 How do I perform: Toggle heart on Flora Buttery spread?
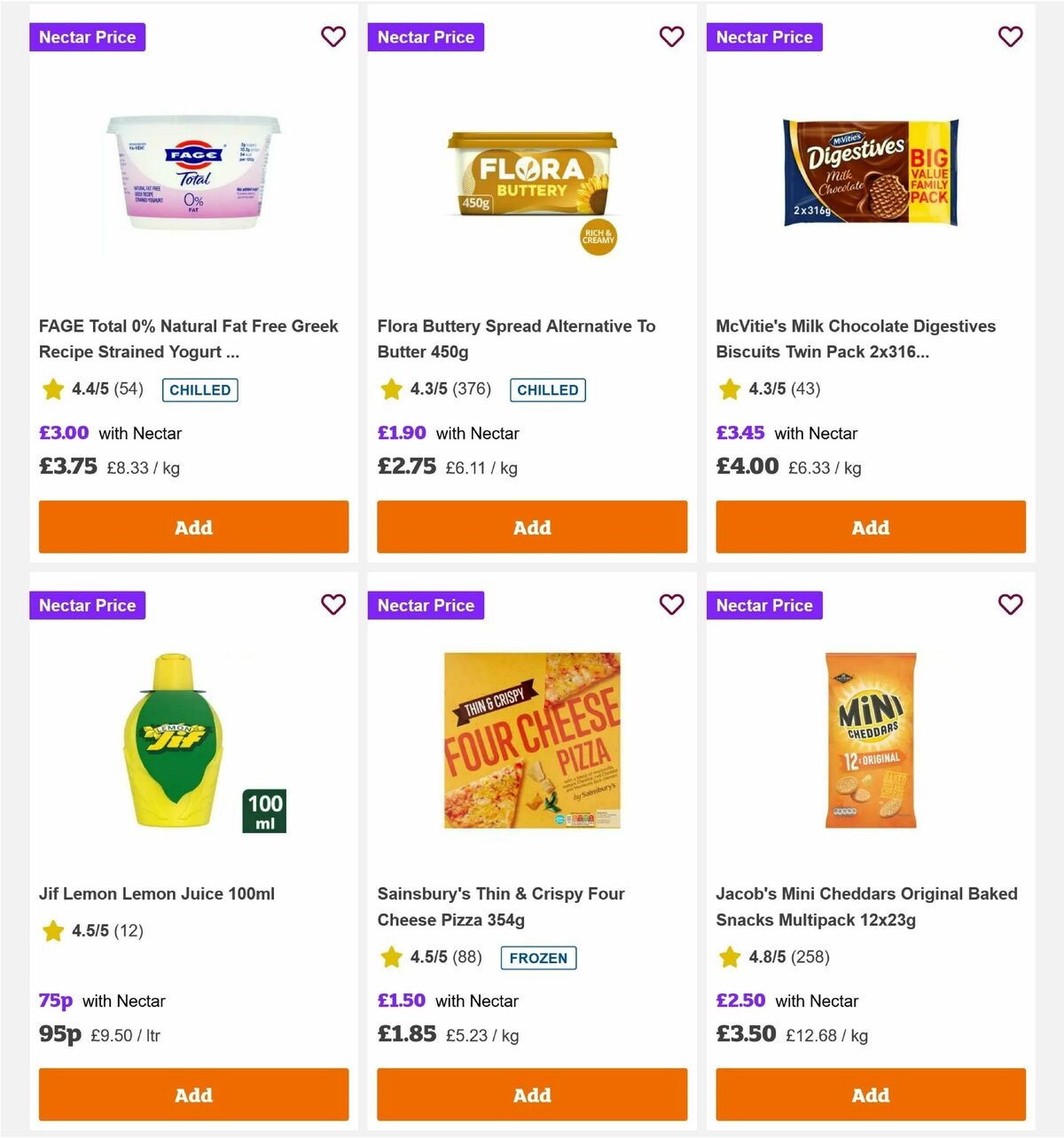click(671, 36)
